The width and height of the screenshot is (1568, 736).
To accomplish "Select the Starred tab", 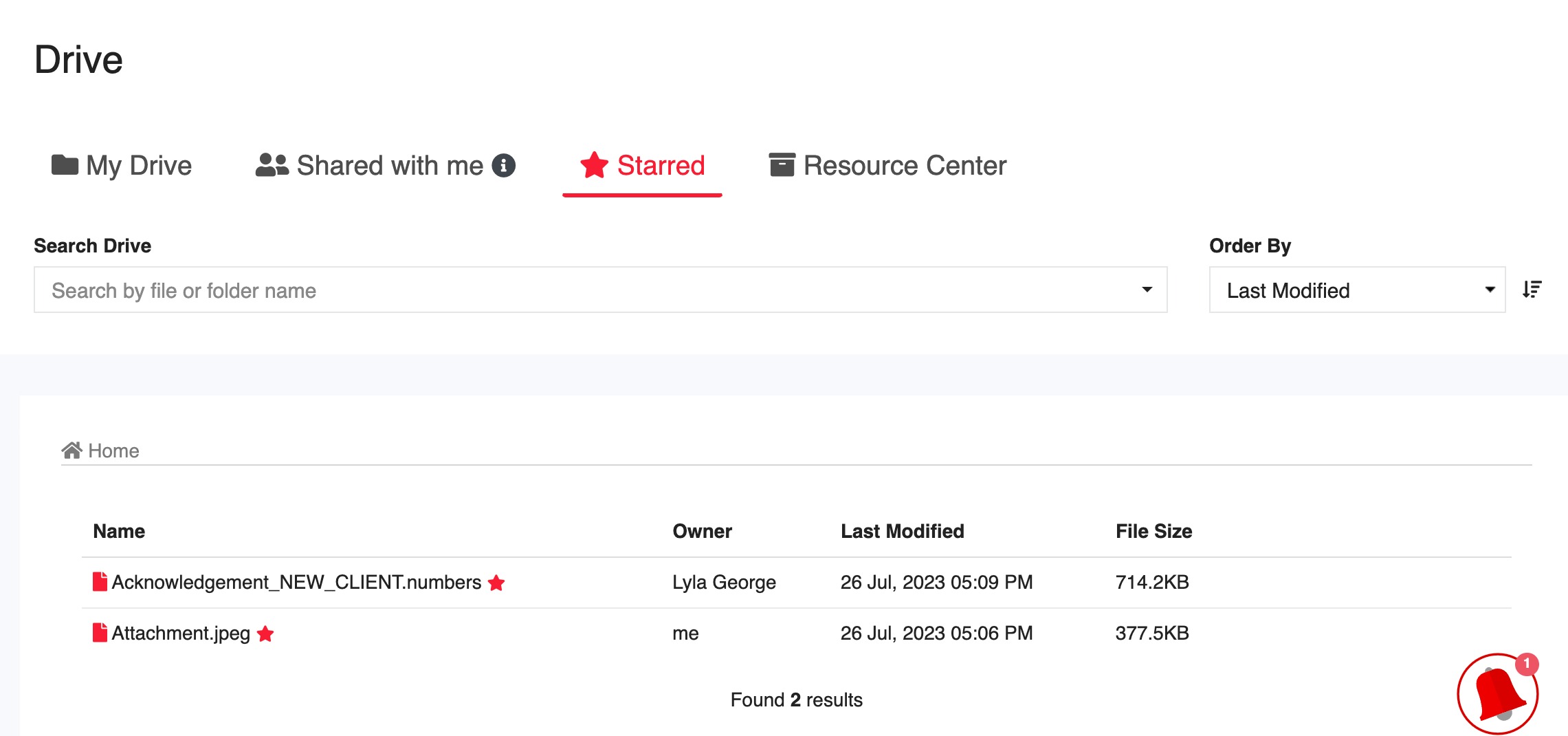I will 642,166.
